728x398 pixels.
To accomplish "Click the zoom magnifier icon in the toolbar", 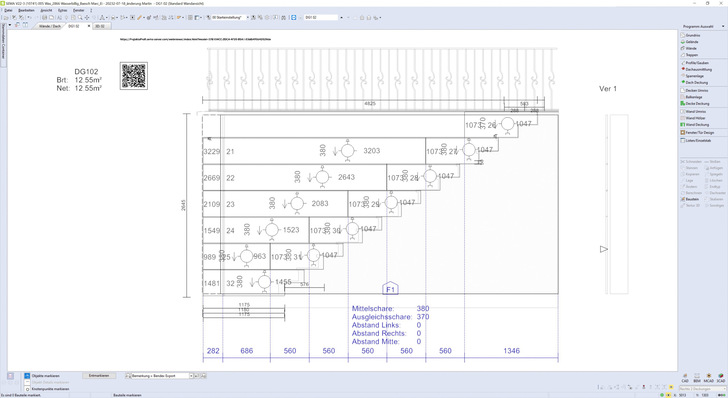I will click(80, 18).
